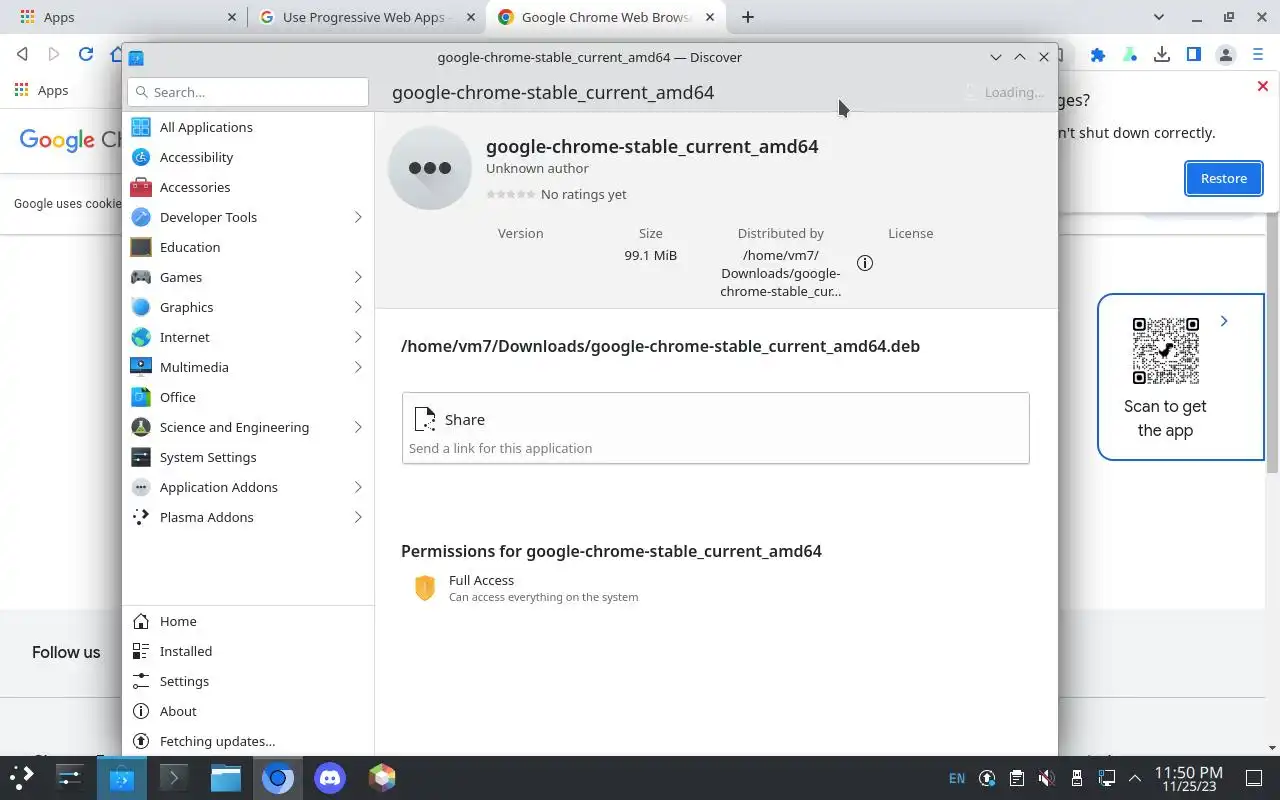Switch to Use Progressive Web Apps tab
Image resolution: width=1280 pixels, height=800 pixels.
366,17
